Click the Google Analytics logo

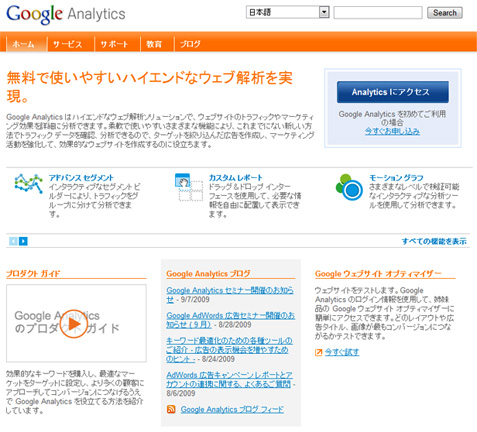coord(66,14)
